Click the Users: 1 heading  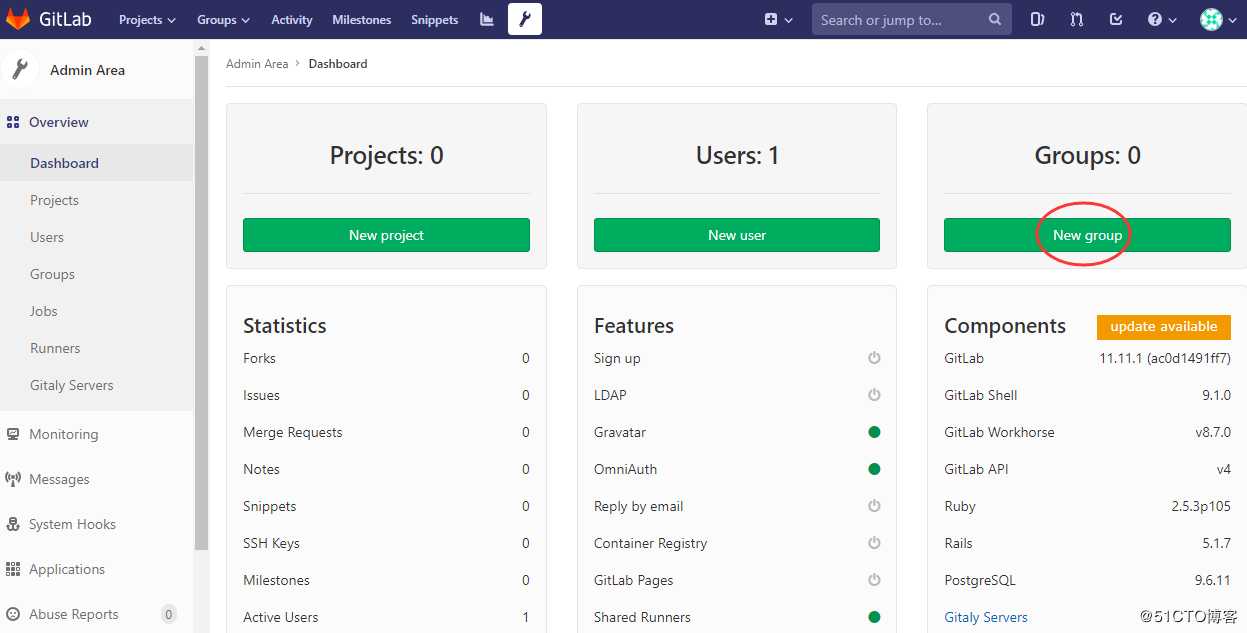[737, 155]
